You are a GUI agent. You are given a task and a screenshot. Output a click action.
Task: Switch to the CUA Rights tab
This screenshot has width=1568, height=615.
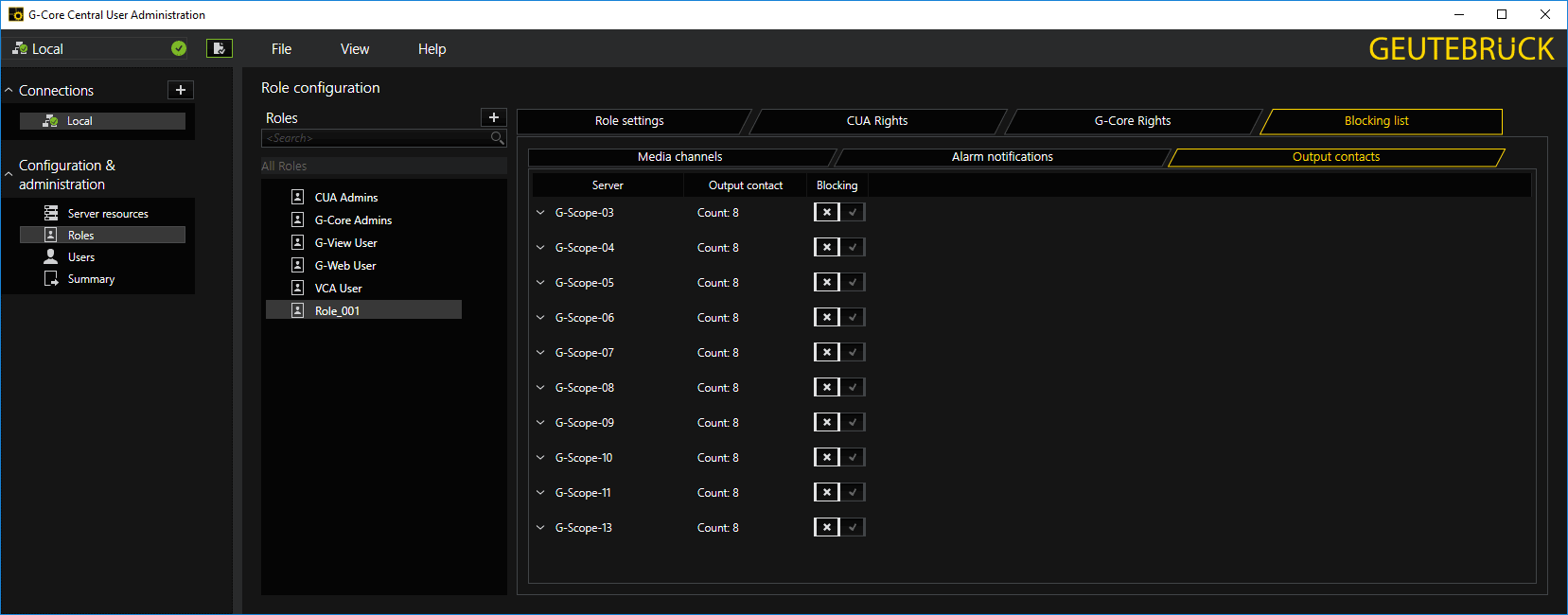click(877, 121)
